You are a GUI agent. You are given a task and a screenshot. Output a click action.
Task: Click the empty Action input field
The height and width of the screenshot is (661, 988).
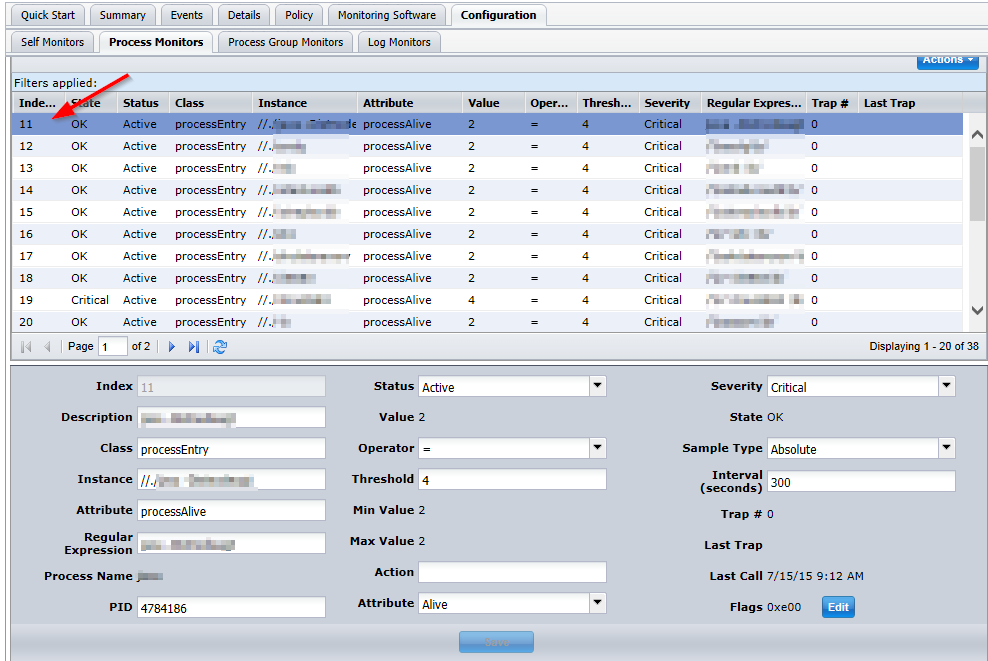[x=512, y=572]
